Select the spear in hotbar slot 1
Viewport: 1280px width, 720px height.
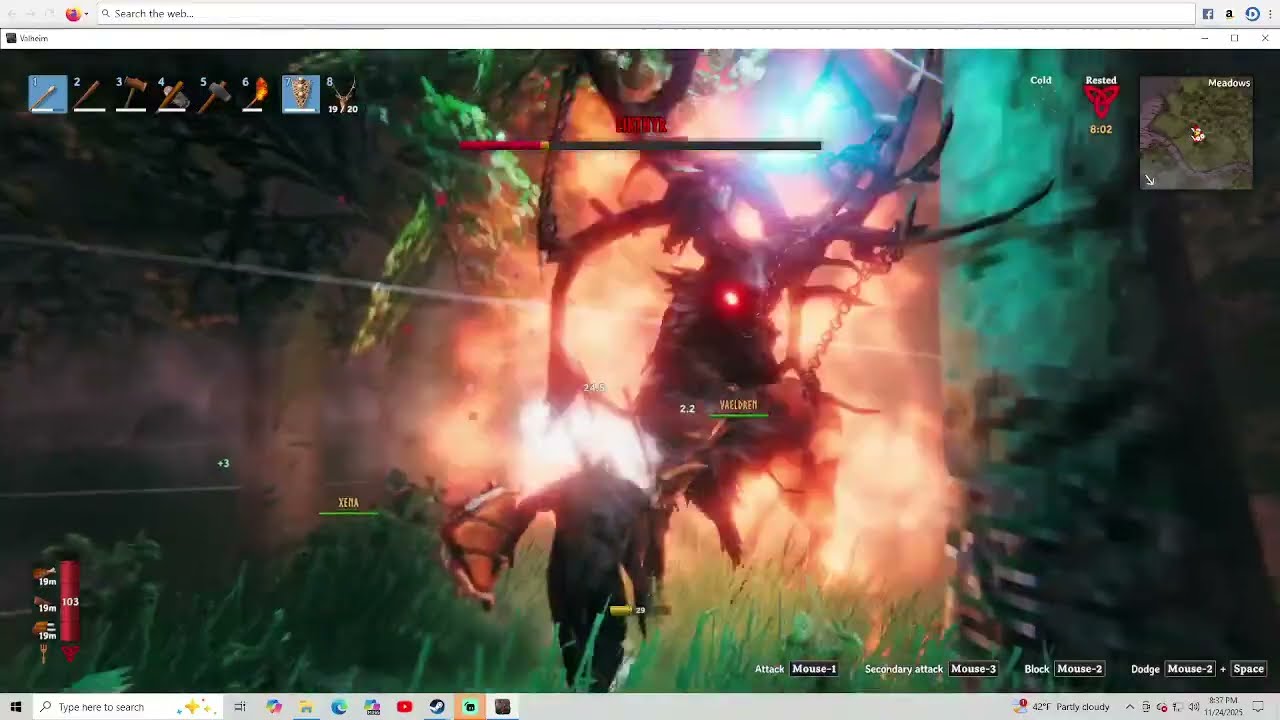pyautogui.click(x=47, y=94)
